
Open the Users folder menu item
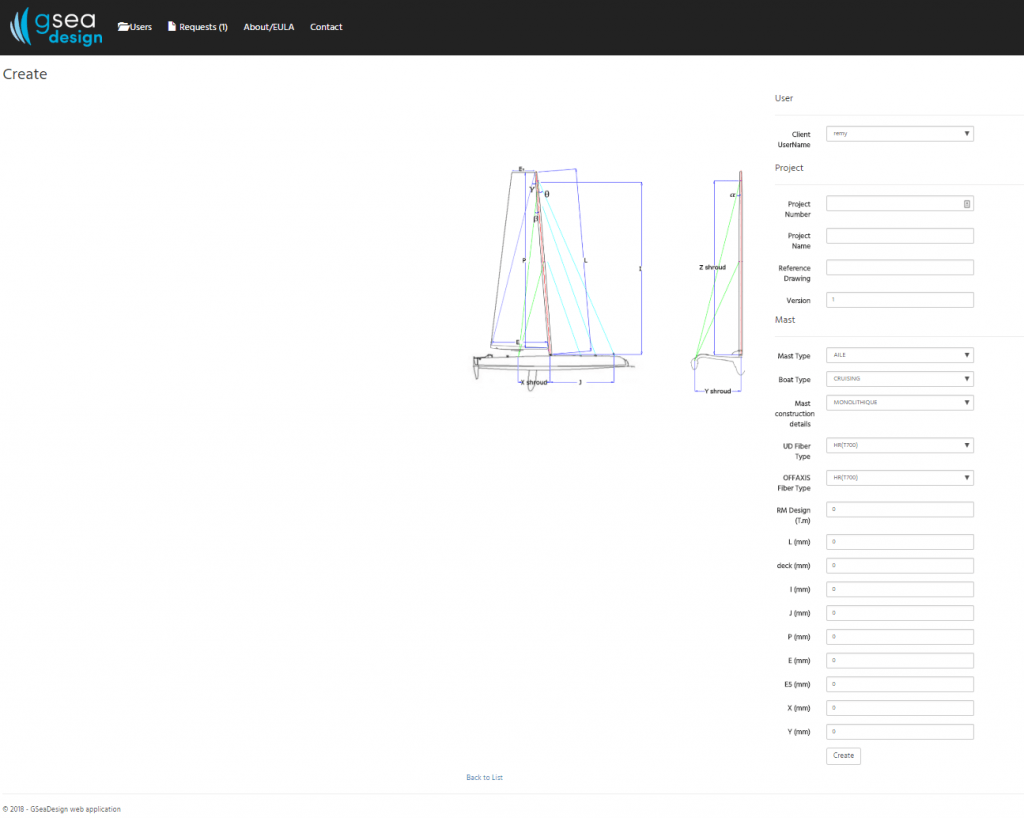(x=135, y=27)
